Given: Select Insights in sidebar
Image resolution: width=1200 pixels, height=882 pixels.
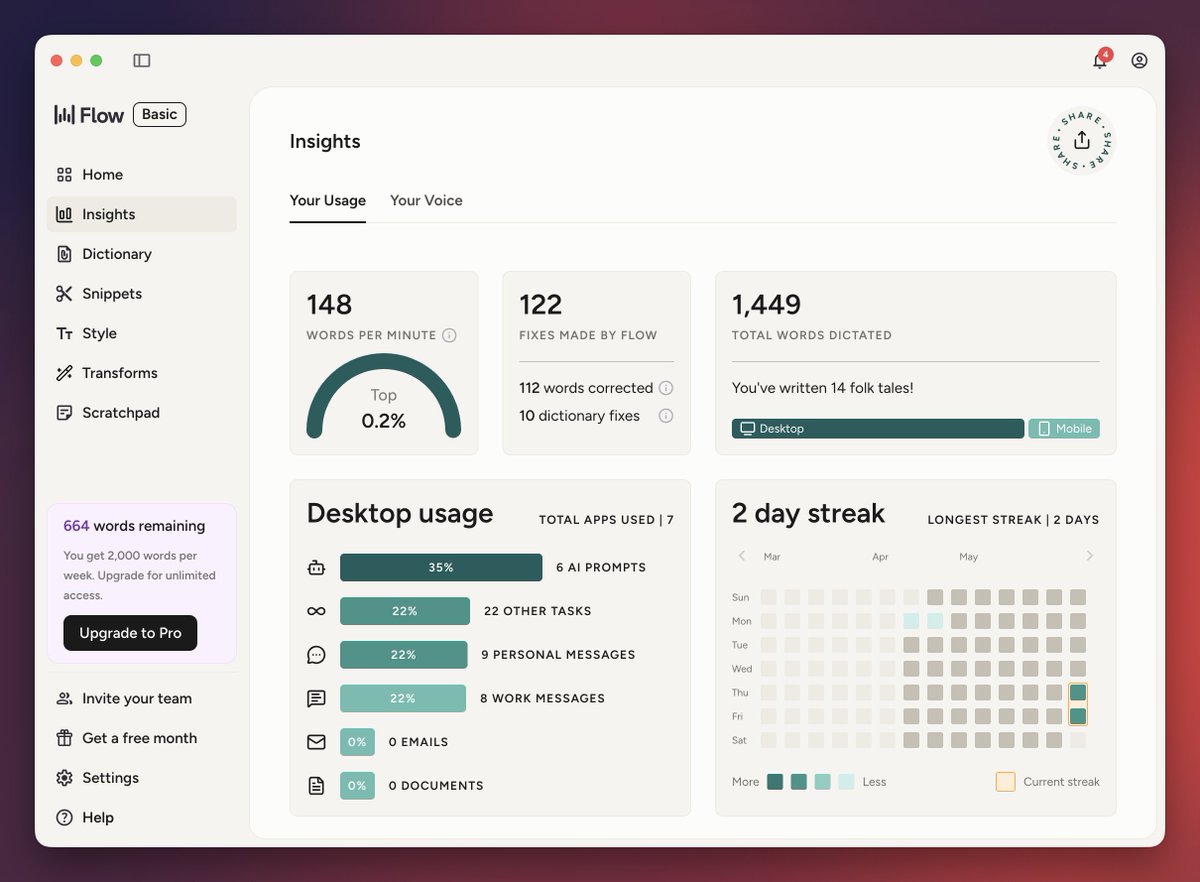Looking at the screenshot, I should click(x=141, y=214).
